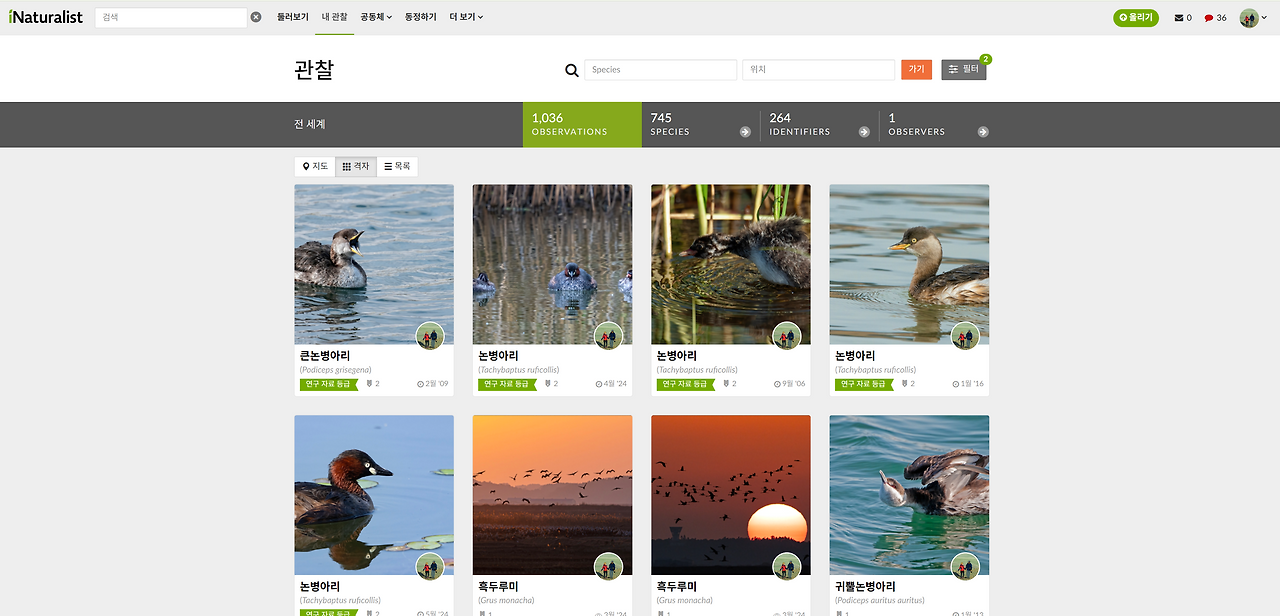Select the 1,036 Observations tab
The image size is (1280, 616).
(582, 124)
